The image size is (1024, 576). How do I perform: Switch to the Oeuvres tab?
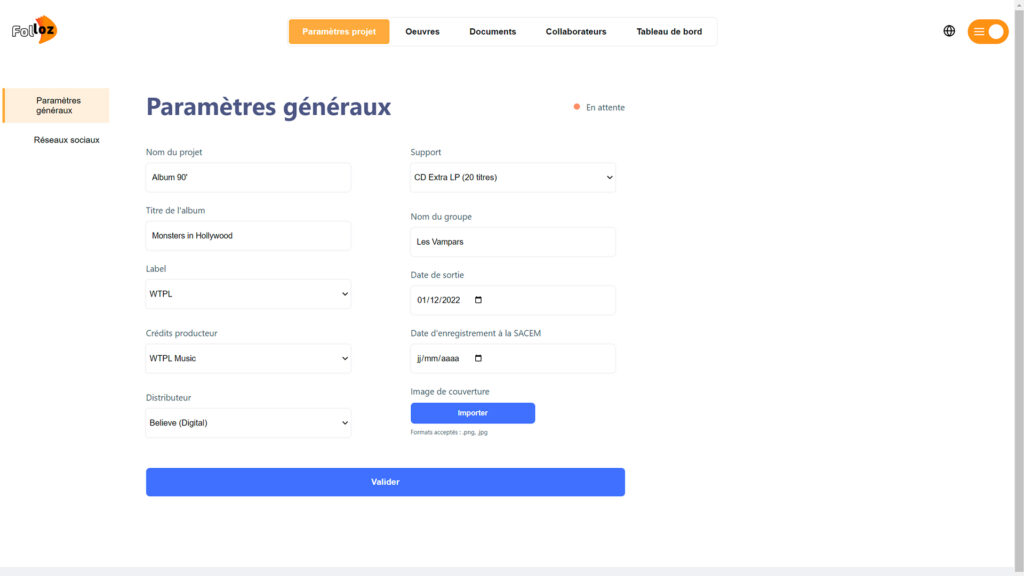click(x=422, y=31)
